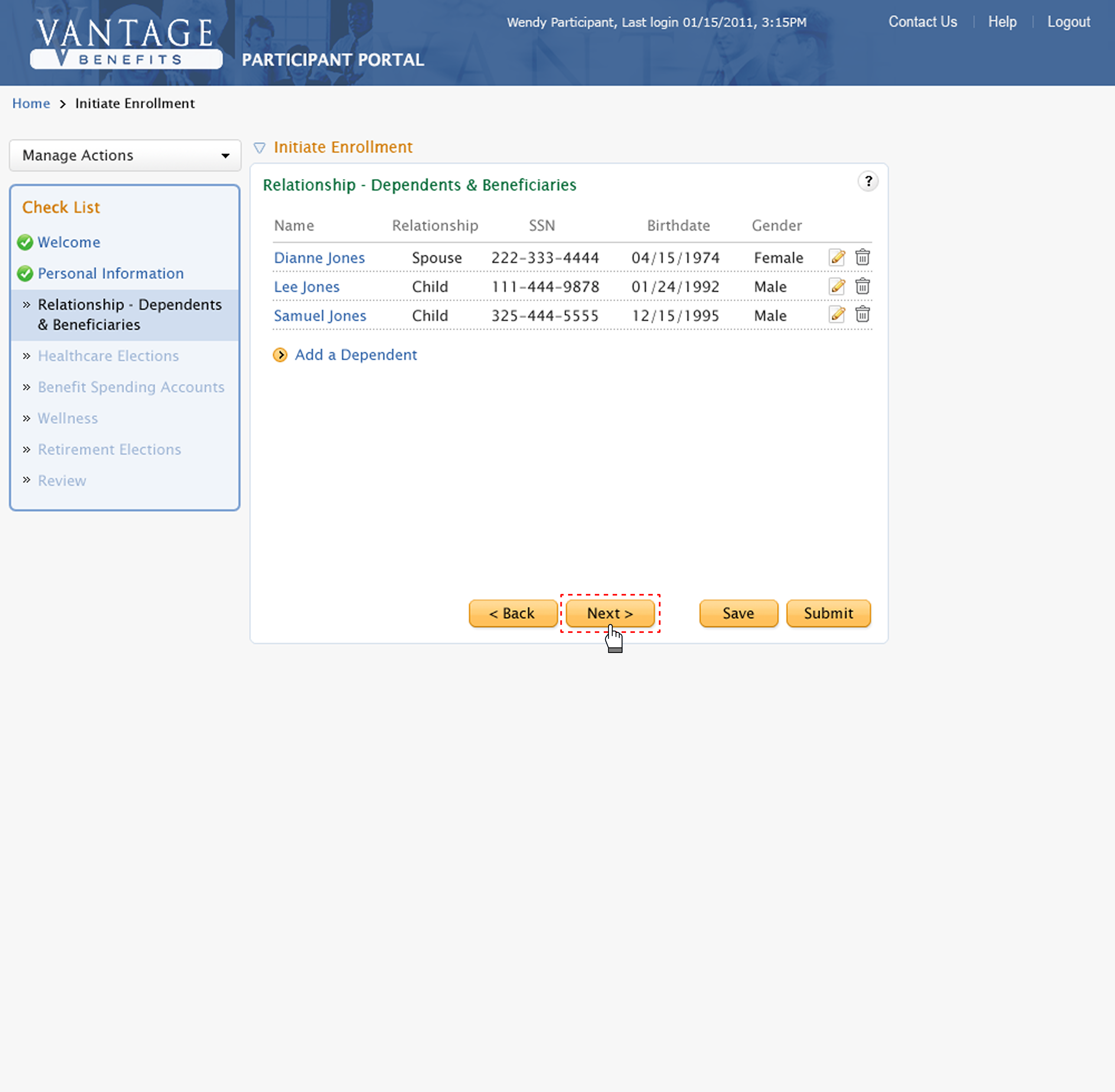Open the Manage Actions dropdown
1115x1092 pixels.
125,155
